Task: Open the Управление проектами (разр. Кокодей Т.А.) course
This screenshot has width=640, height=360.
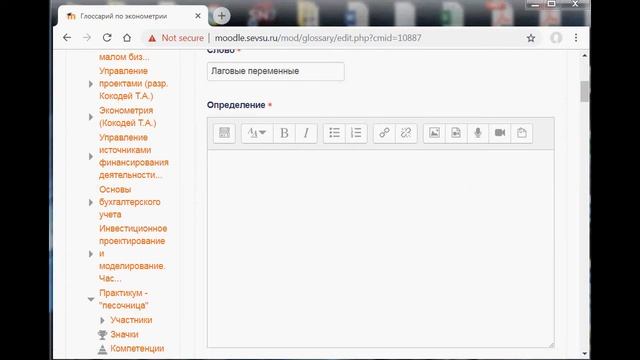Action: pos(133,84)
